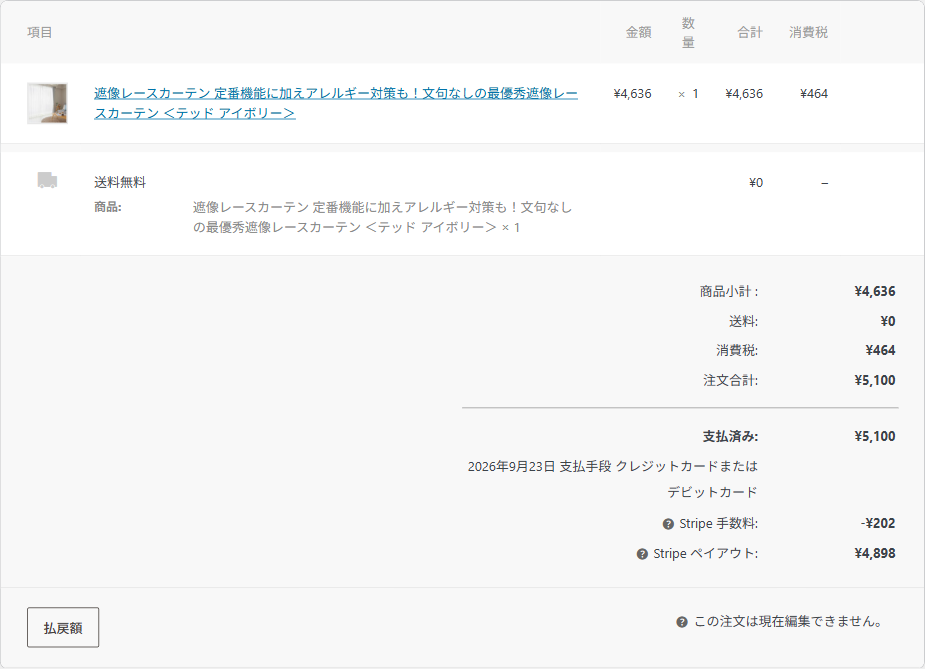The image size is (925, 669).
Task: Click the 注文合計 value ¥5,100
Action: point(875,381)
